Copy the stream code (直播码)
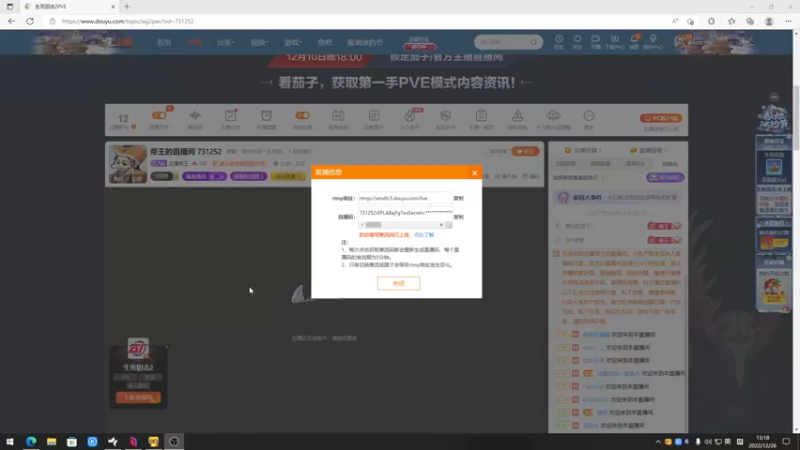The image size is (800, 450). click(459, 217)
